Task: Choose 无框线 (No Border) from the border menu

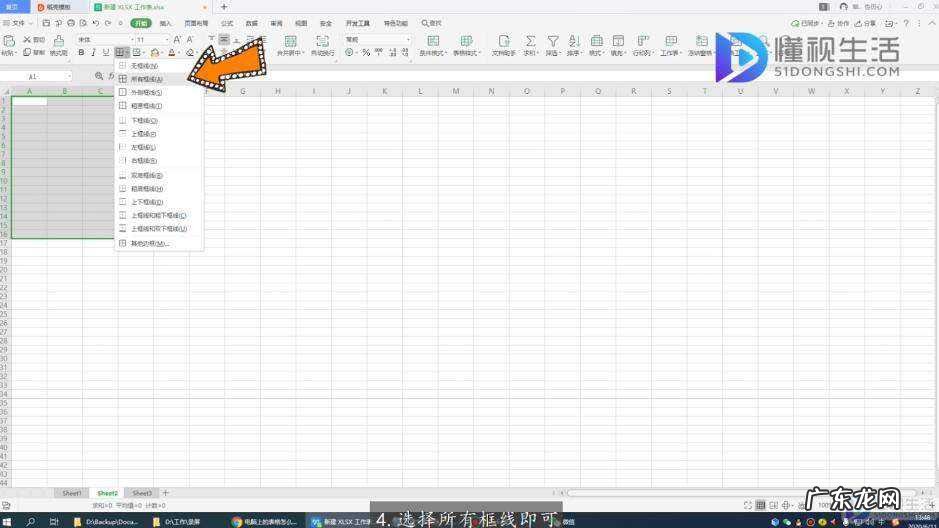Action: (x=144, y=65)
